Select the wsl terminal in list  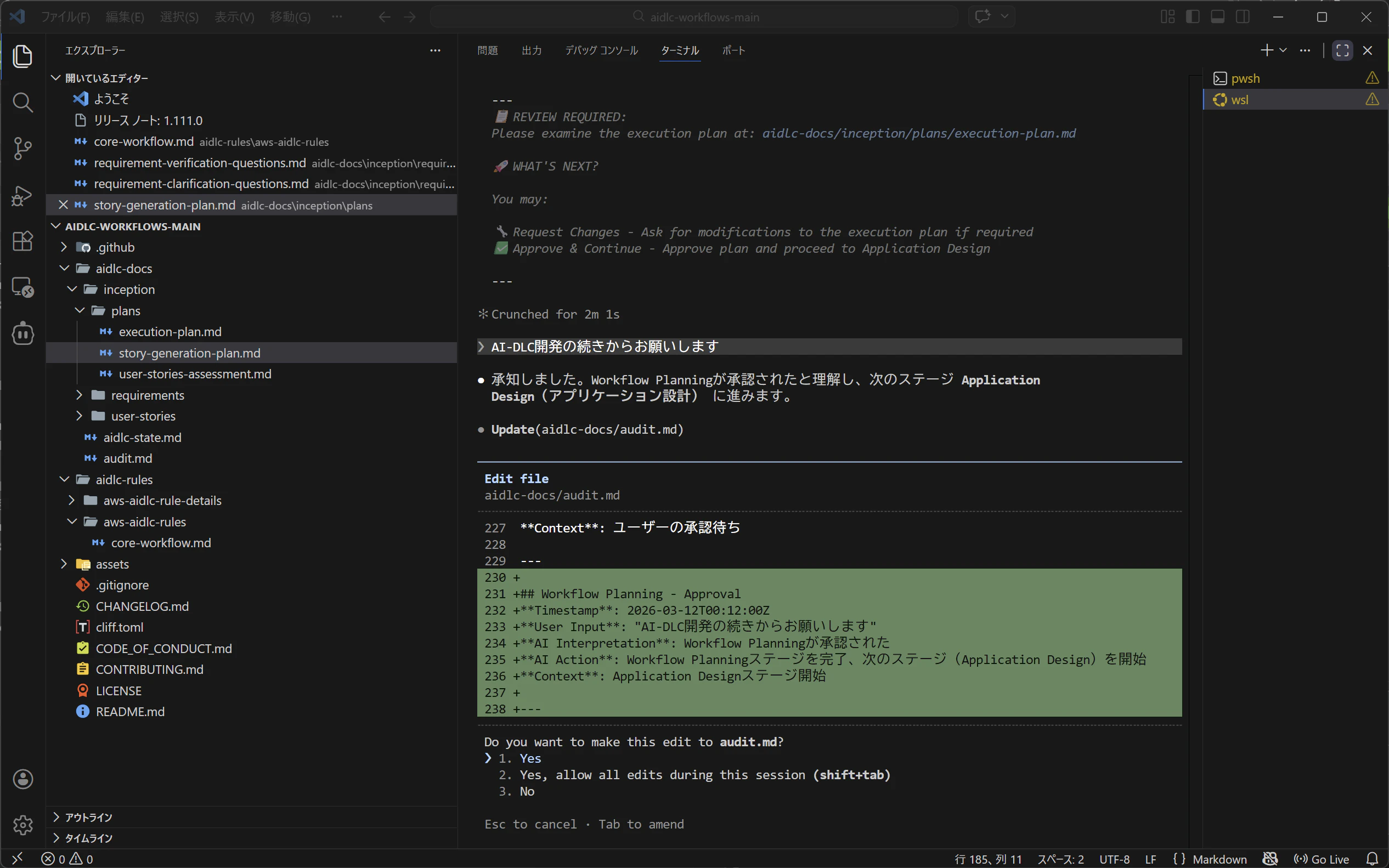[x=1295, y=99]
